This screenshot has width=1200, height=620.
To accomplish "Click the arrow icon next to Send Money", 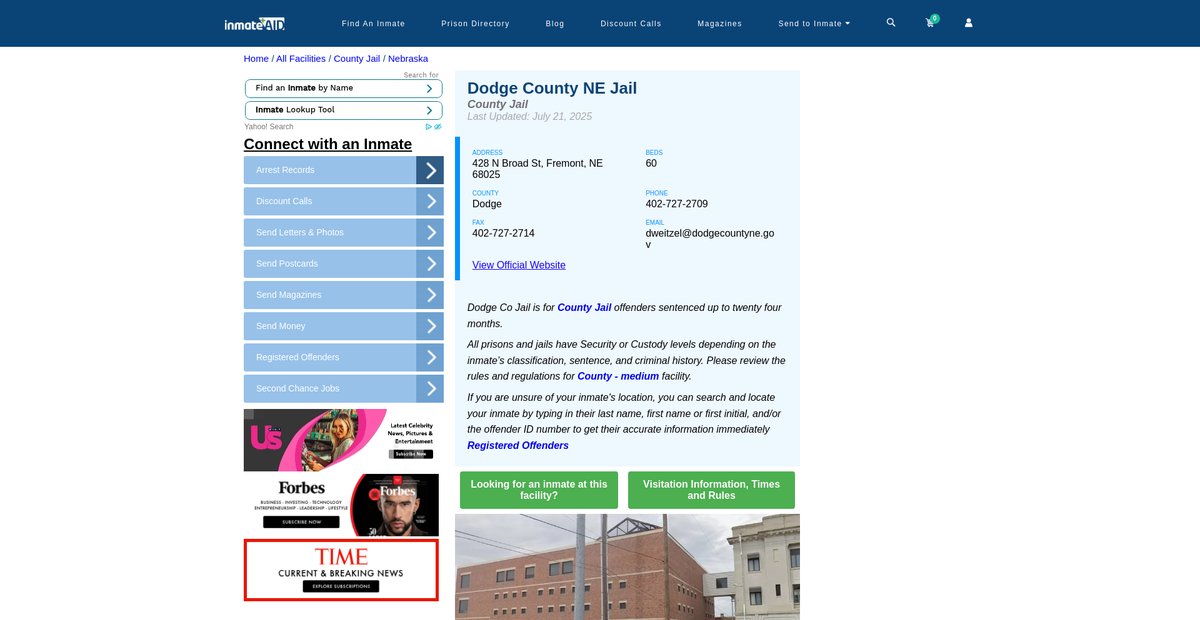I will (x=430, y=326).
